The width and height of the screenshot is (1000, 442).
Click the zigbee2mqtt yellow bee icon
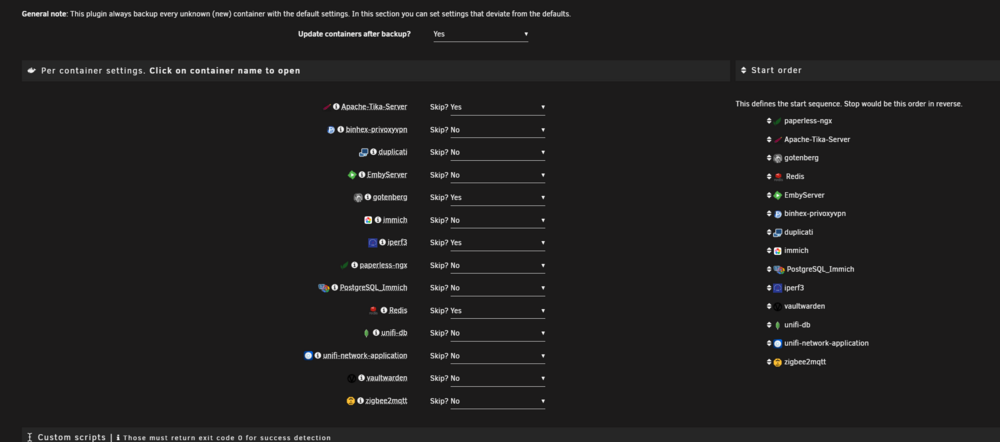[350, 401]
